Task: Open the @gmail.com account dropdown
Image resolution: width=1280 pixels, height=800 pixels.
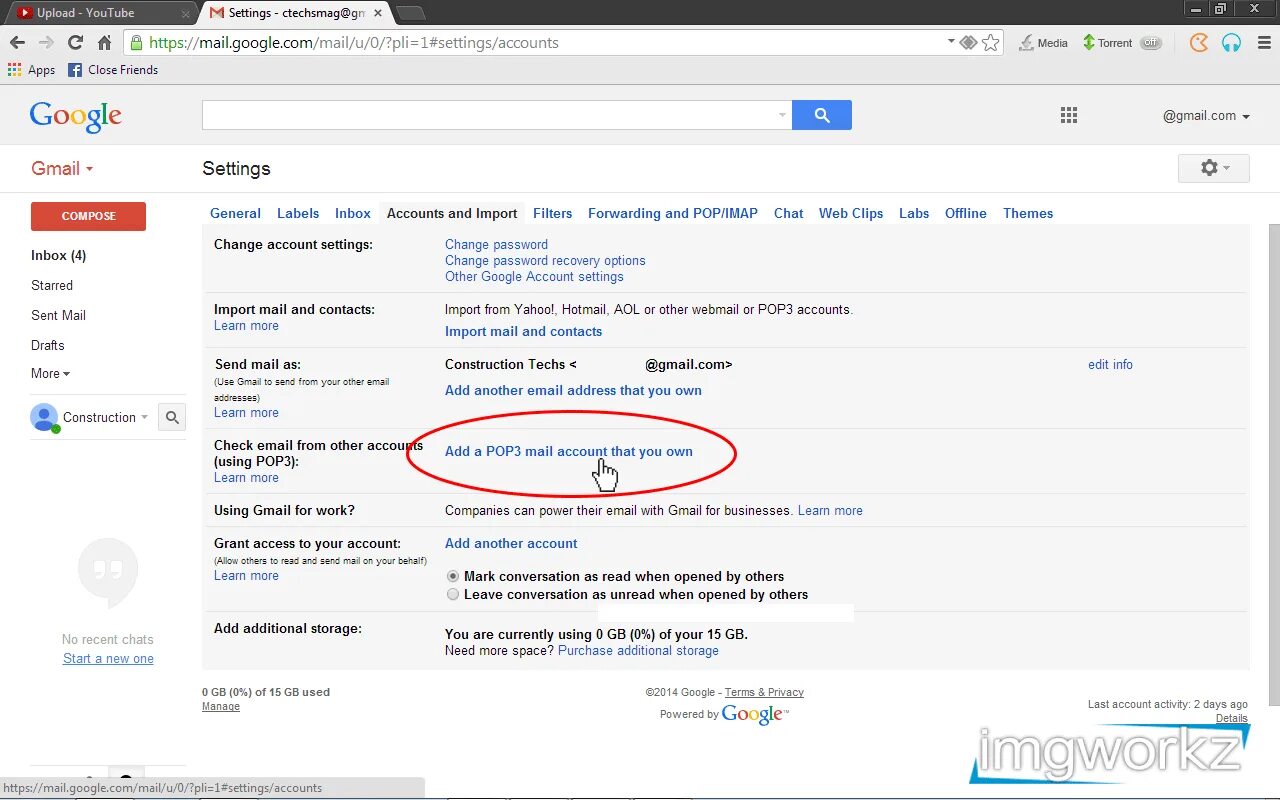Action: pyautogui.click(x=1205, y=116)
